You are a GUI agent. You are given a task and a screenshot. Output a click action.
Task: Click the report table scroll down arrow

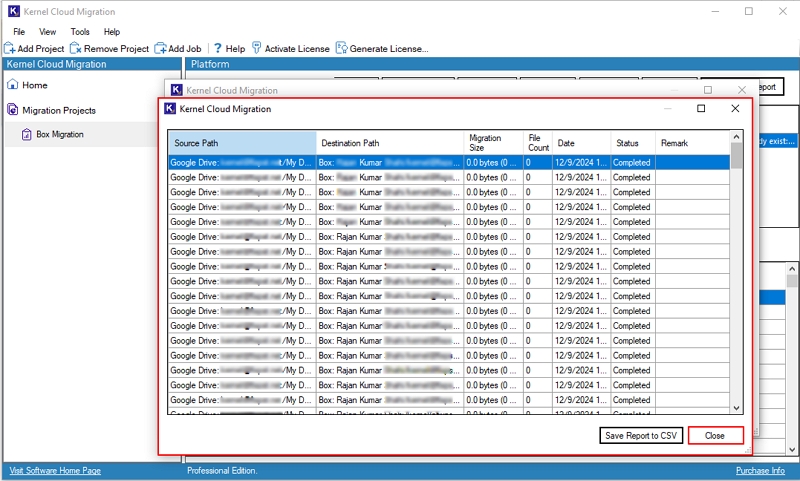click(x=736, y=408)
